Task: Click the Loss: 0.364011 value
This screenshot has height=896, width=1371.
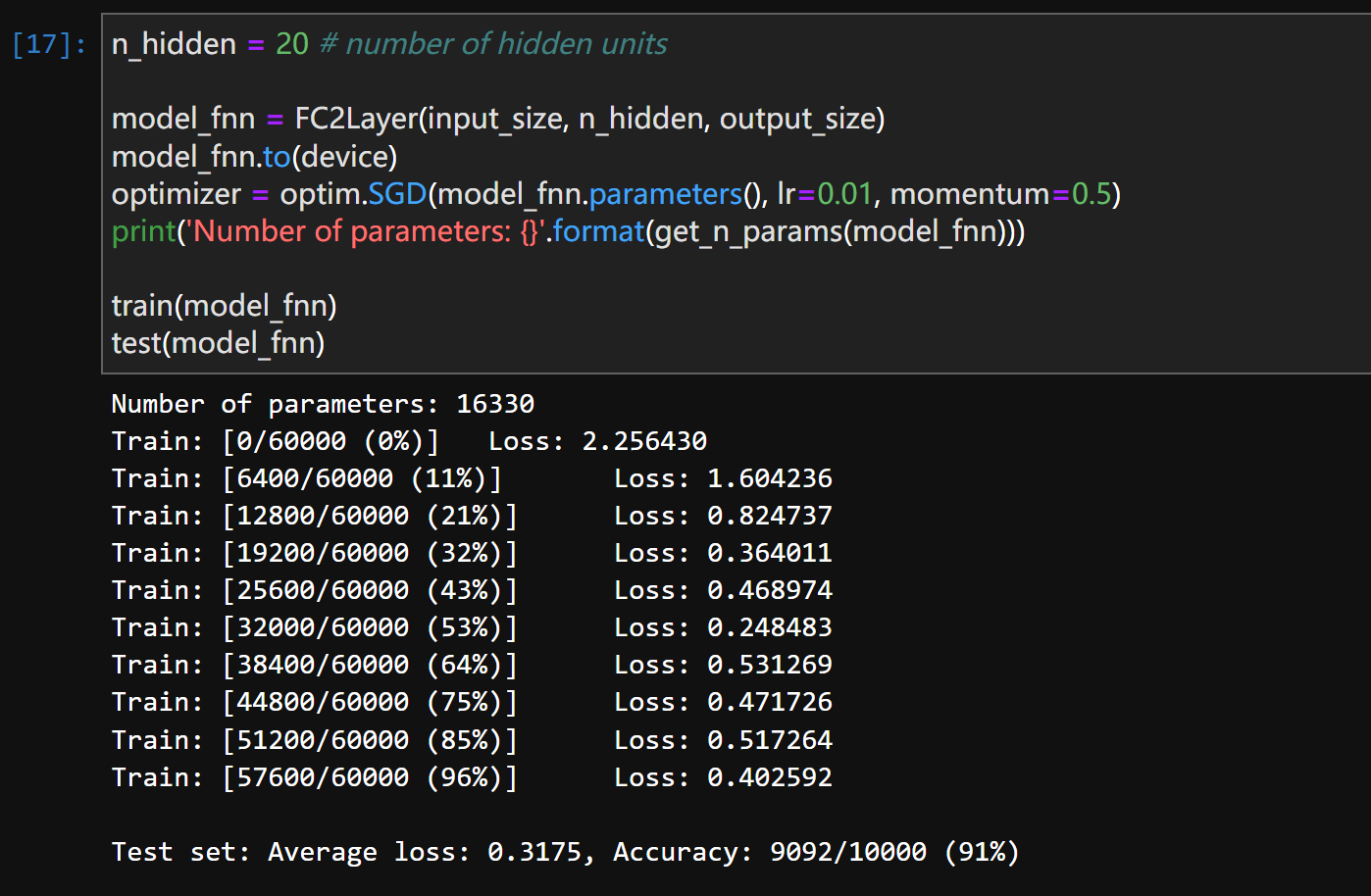Action: click(723, 553)
